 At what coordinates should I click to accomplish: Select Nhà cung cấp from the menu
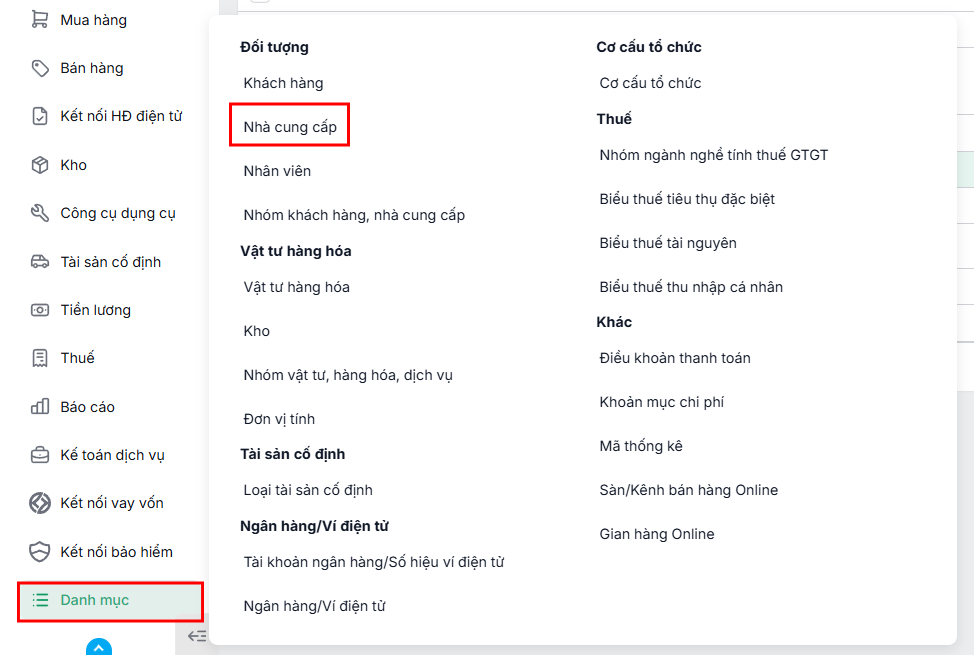tap(289, 127)
